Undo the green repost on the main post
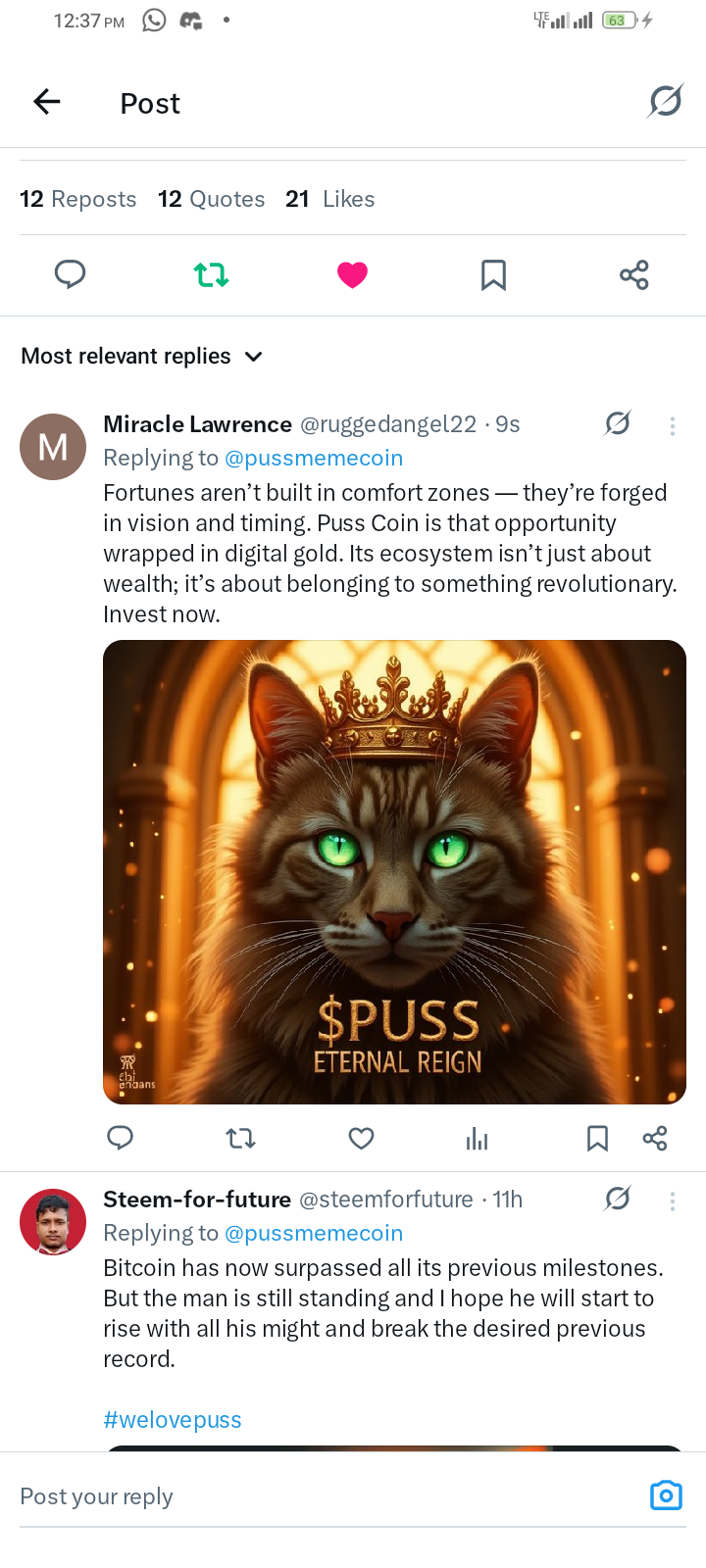 click(x=211, y=275)
